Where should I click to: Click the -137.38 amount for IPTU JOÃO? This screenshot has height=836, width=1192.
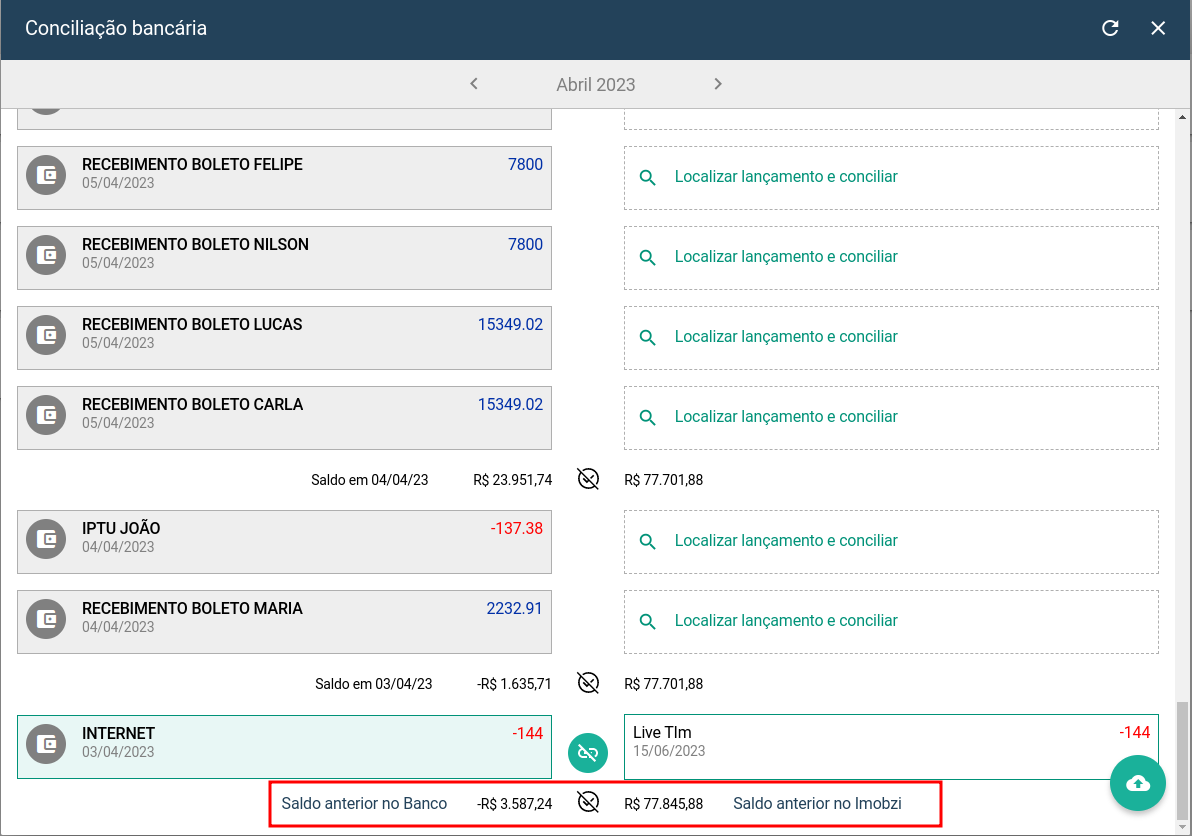click(x=516, y=528)
